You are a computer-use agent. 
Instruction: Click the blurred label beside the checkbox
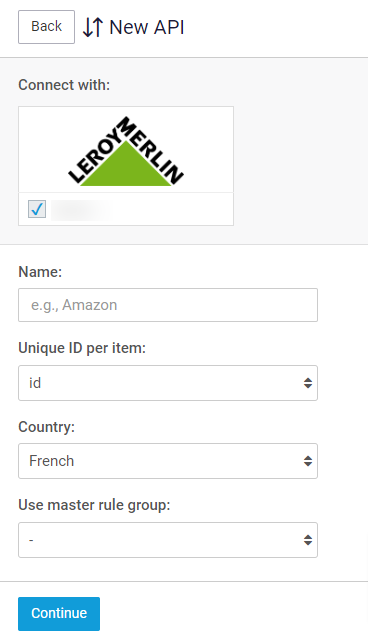click(81, 209)
